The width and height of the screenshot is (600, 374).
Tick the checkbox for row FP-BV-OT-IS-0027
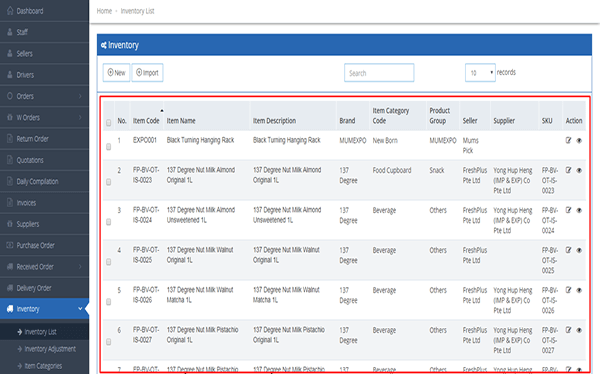109,342
